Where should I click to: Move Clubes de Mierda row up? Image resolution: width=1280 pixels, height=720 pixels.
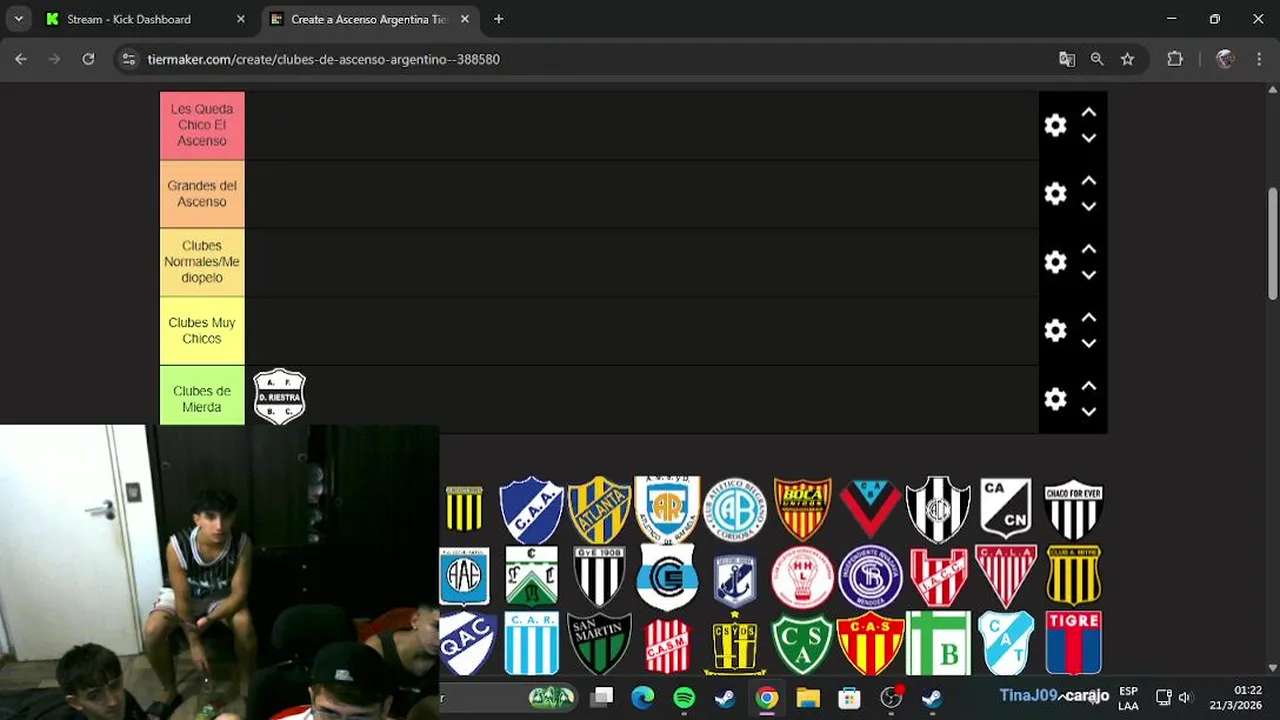pos(1089,386)
